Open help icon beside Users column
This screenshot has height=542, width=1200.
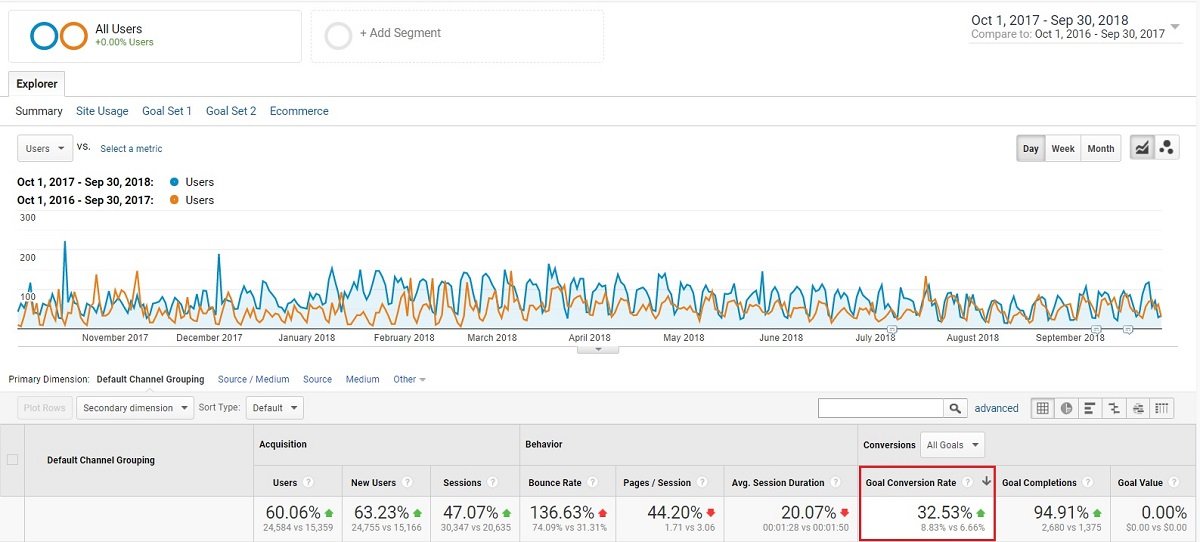coord(307,483)
